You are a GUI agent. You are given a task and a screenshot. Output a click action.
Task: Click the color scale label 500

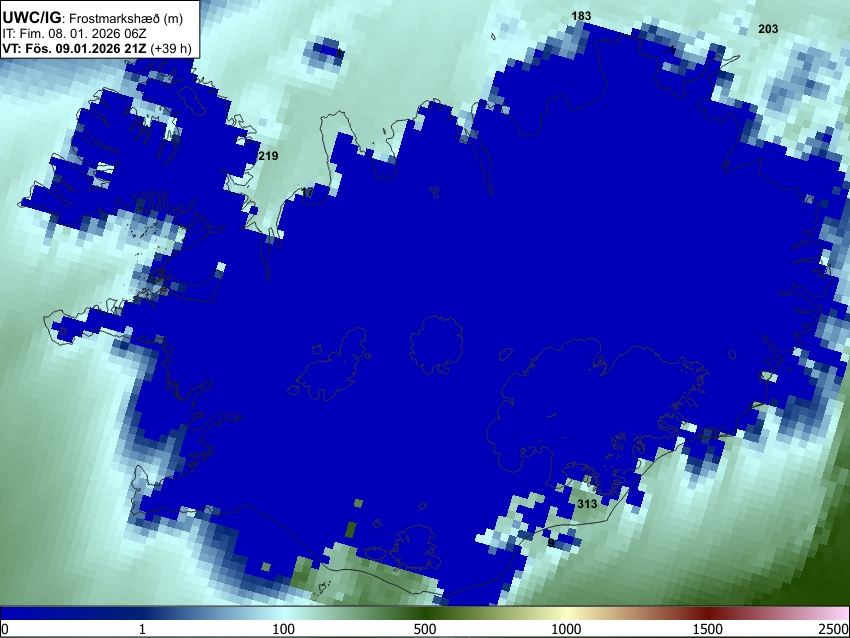click(424, 629)
